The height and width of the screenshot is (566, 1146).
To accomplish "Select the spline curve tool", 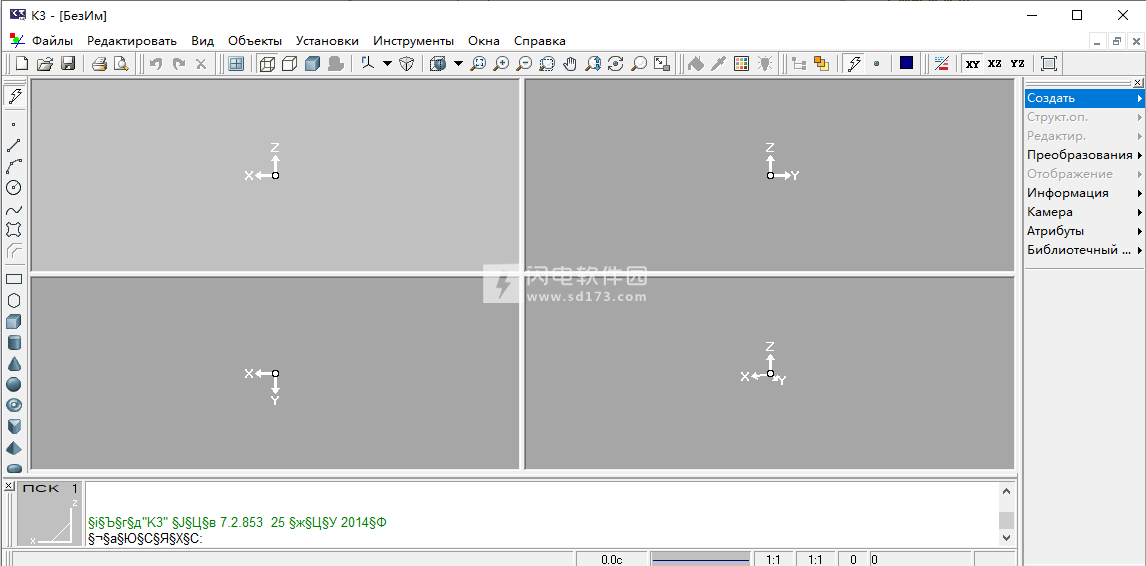I will [x=14, y=210].
